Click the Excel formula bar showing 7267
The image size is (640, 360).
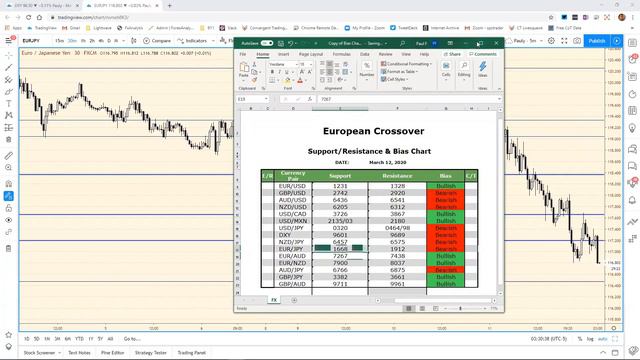(x=408, y=99)
